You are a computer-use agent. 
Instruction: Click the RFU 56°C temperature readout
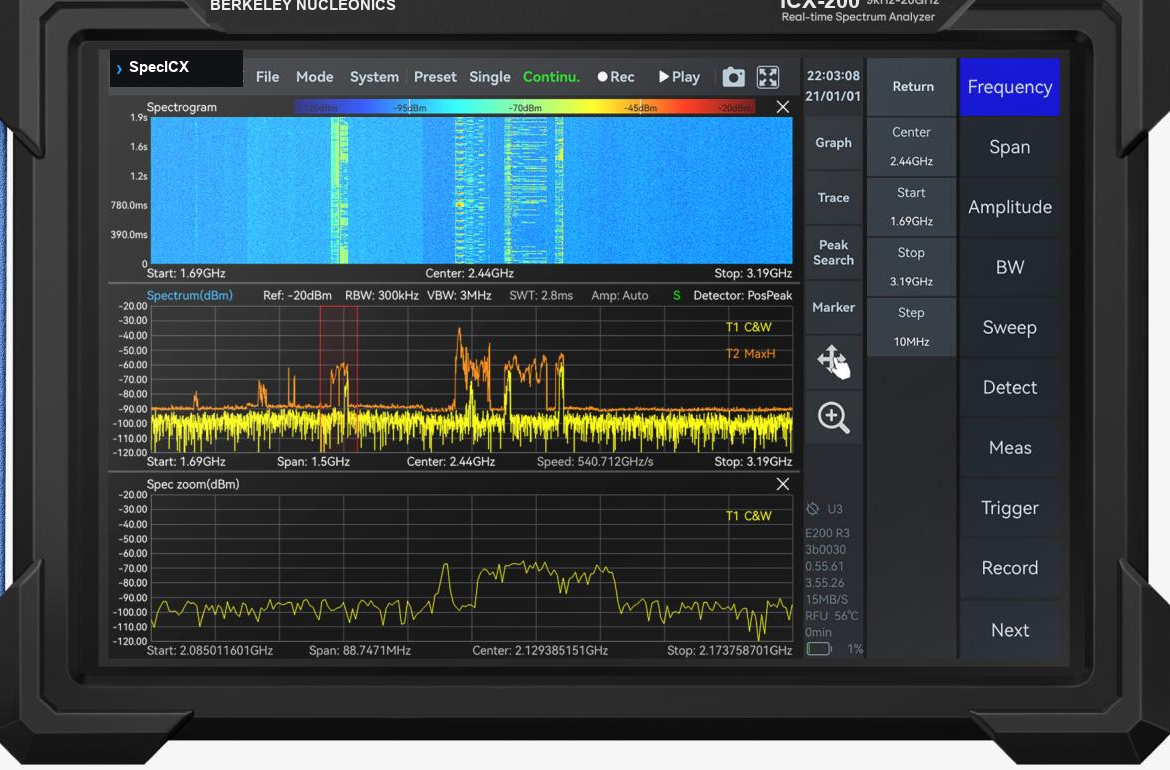click(831, 616)
